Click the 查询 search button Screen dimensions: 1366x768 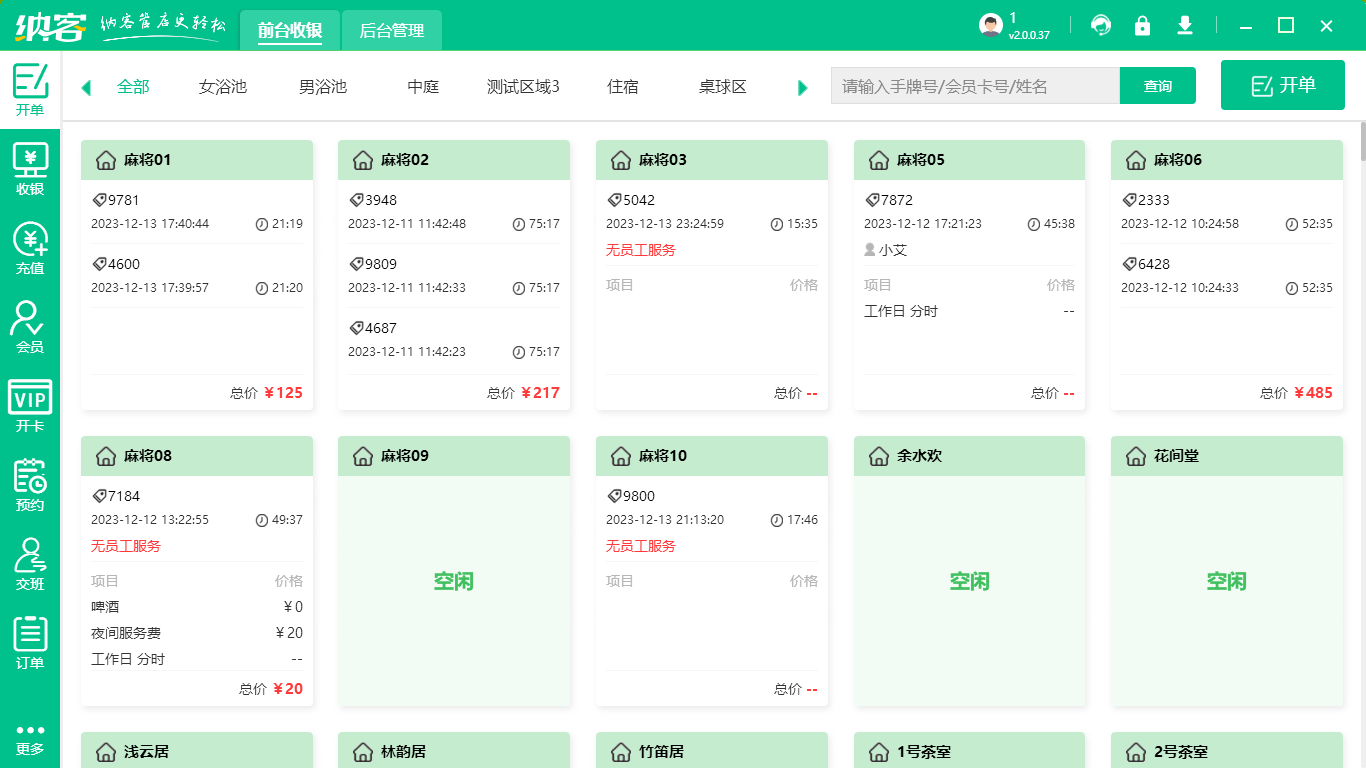pyautogui.click(x=1157, y=86)
